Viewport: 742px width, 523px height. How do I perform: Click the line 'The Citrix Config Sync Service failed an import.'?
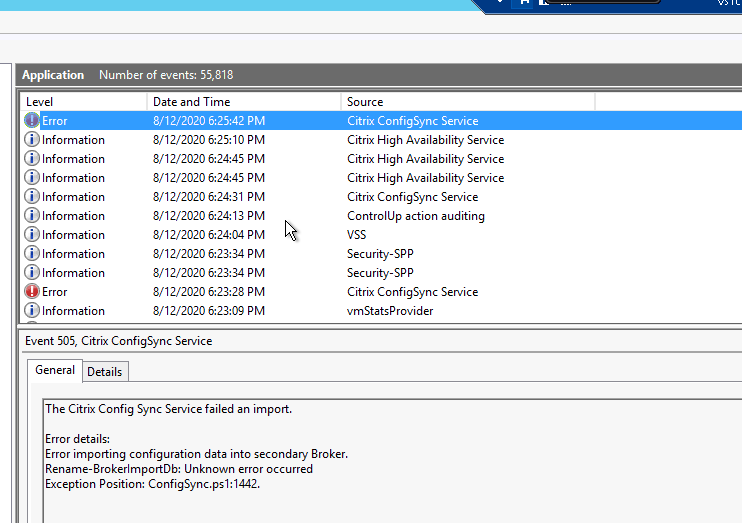[x=168, y=409]
